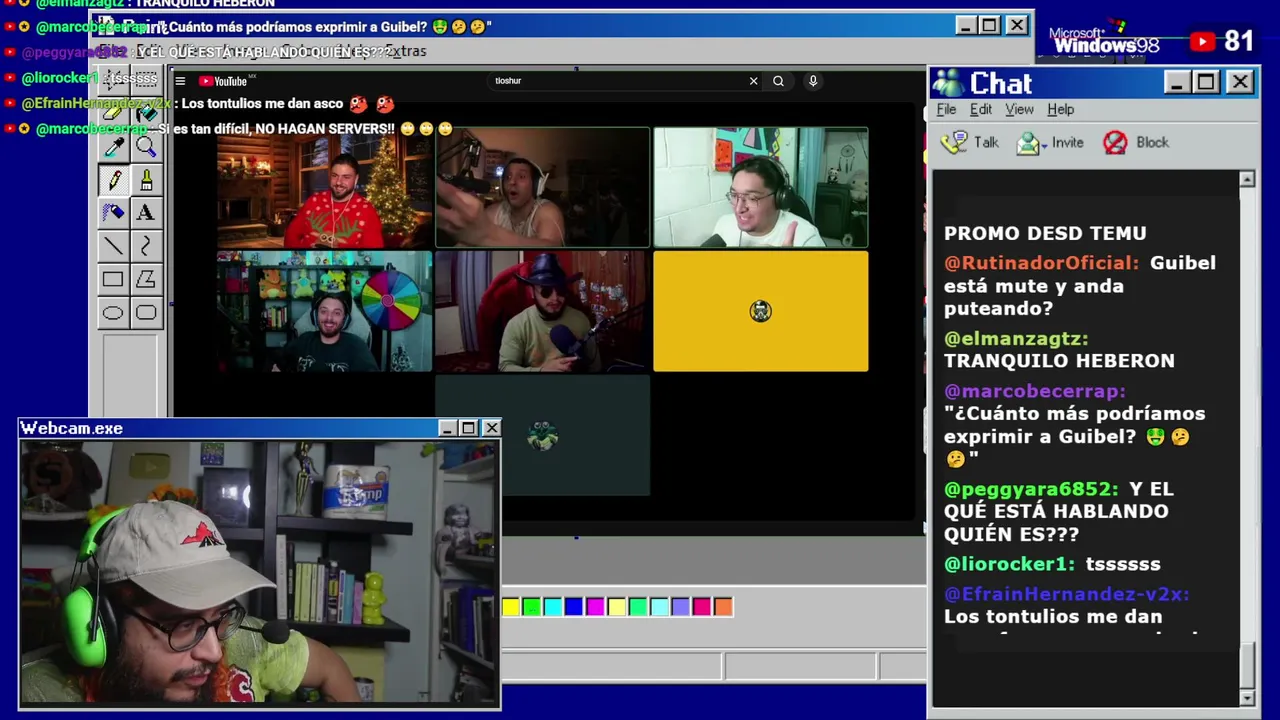Click the Invite icon in Chat toolbar
The height and width of the screenshot is (720, 1280).
click(1028, 143)
